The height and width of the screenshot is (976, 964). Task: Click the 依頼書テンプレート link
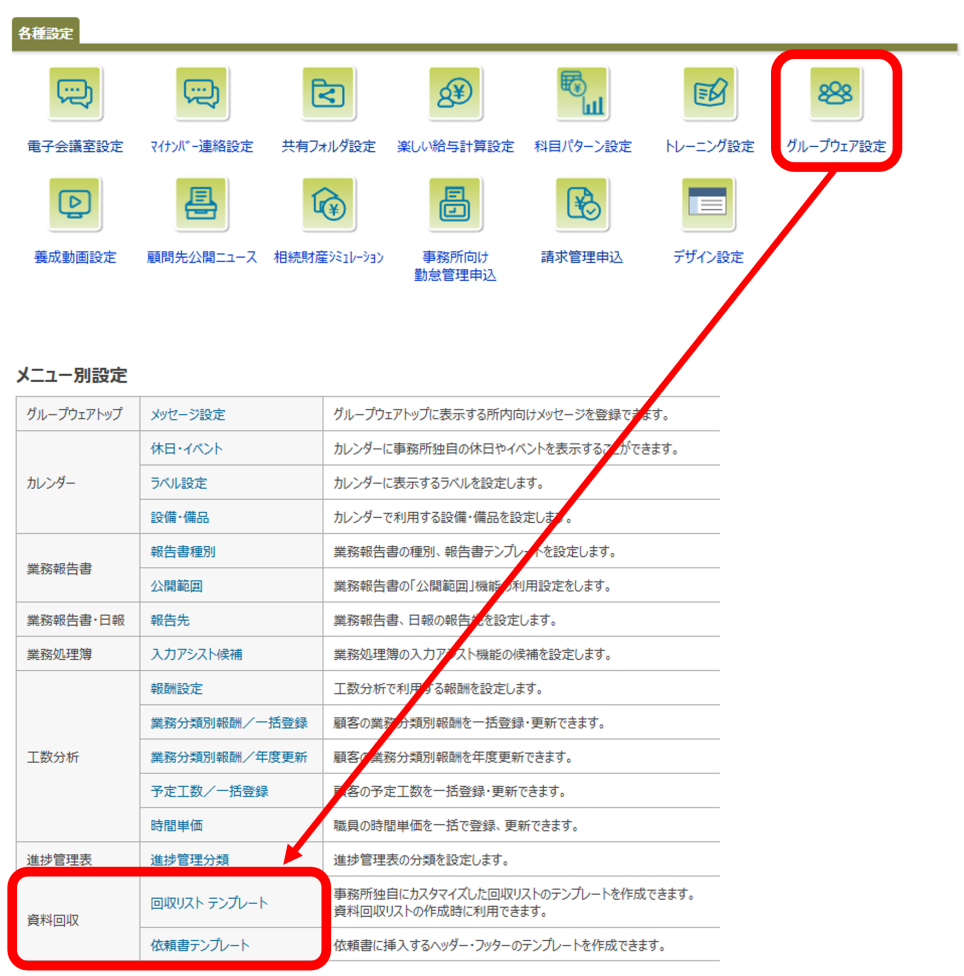[200, 945]
